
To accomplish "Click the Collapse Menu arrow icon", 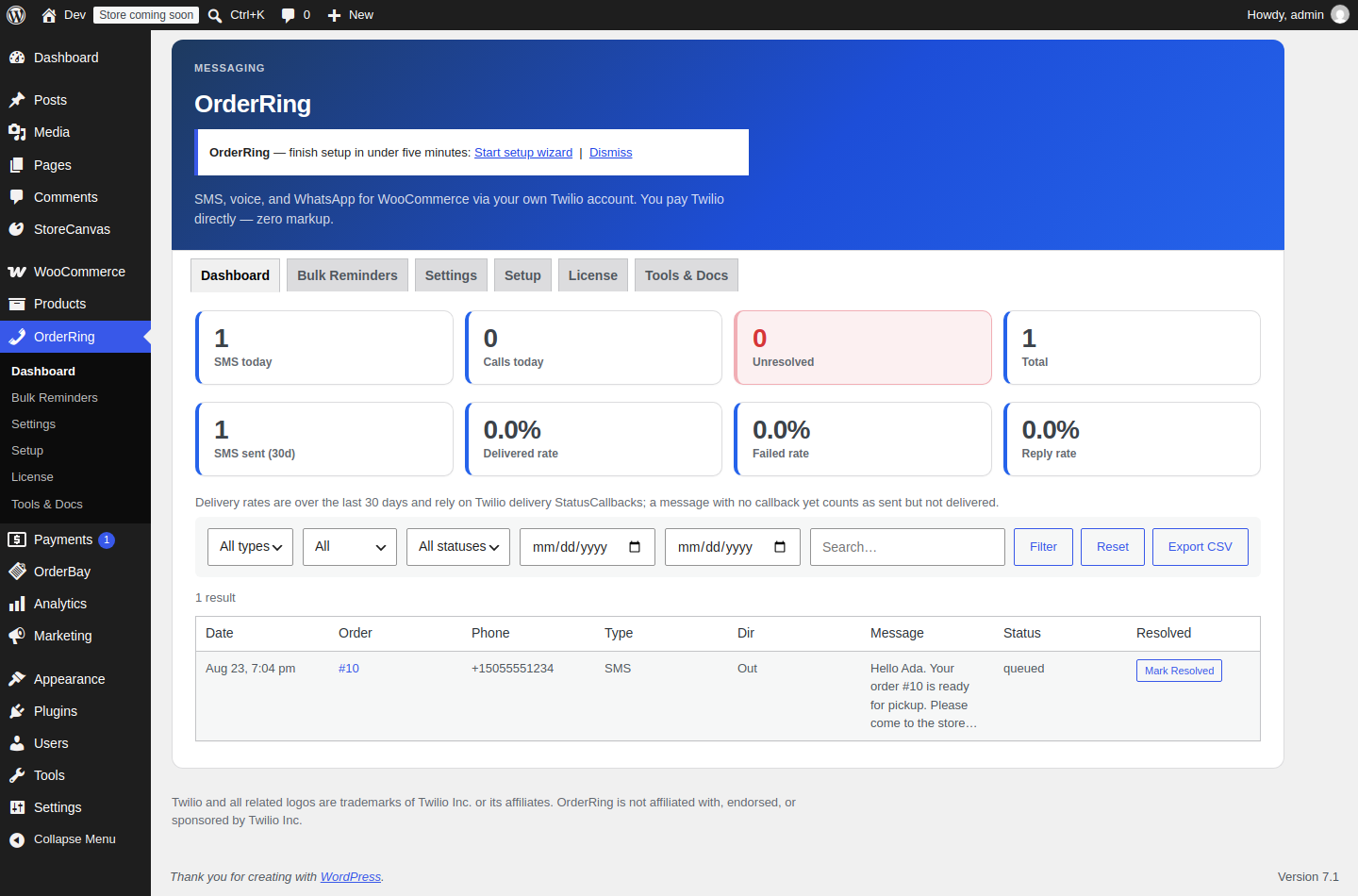I will [x=17, y=839].
